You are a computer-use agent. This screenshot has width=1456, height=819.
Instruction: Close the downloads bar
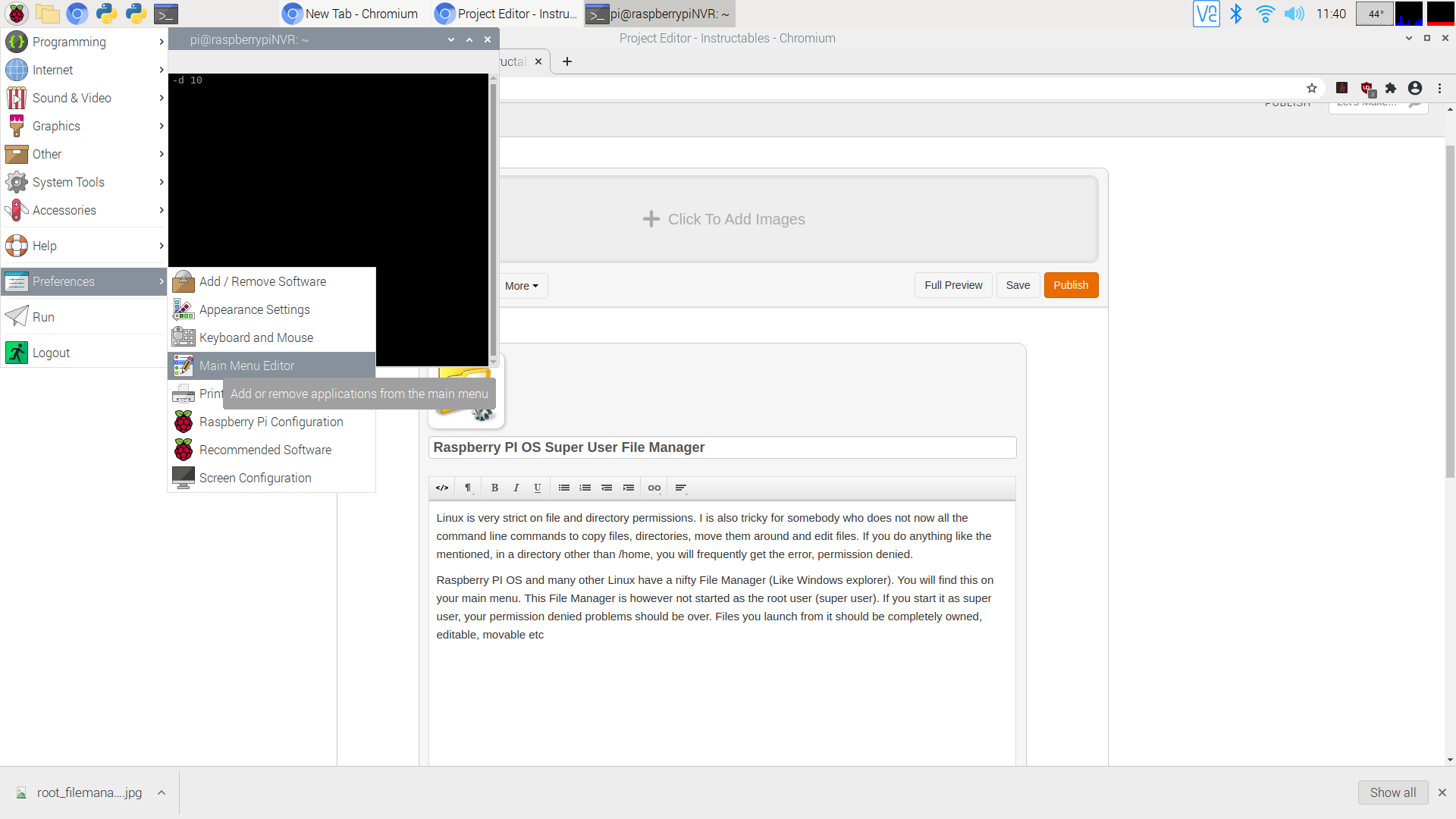1442,792
